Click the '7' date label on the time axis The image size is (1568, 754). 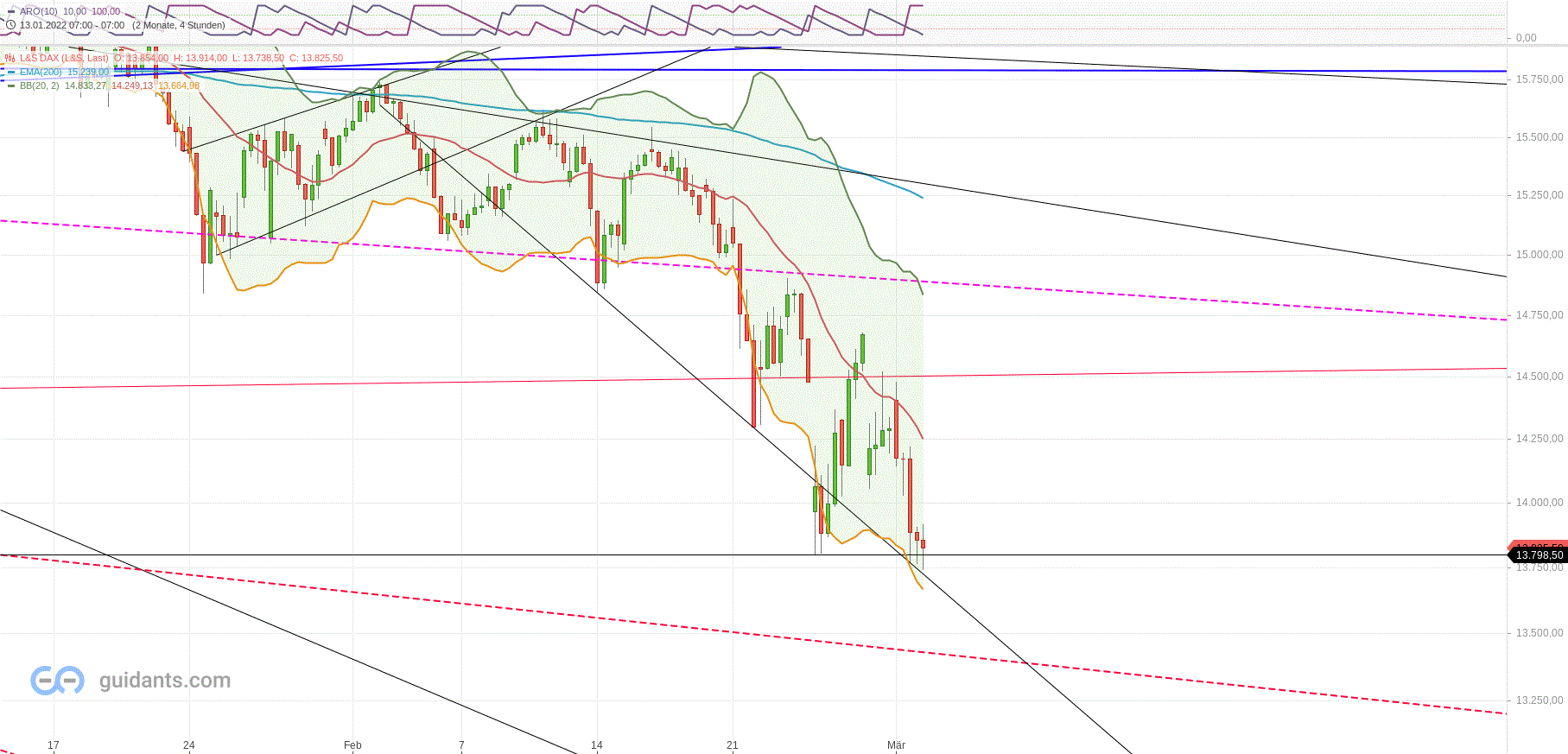(x=461, y=745)
